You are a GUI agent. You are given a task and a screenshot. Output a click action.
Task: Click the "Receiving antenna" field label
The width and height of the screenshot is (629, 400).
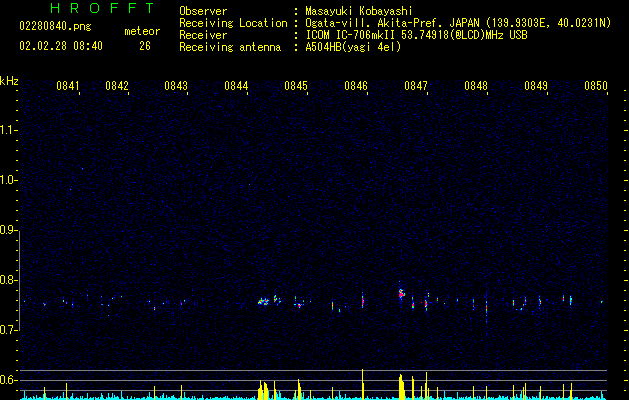[x=230, y=47]
